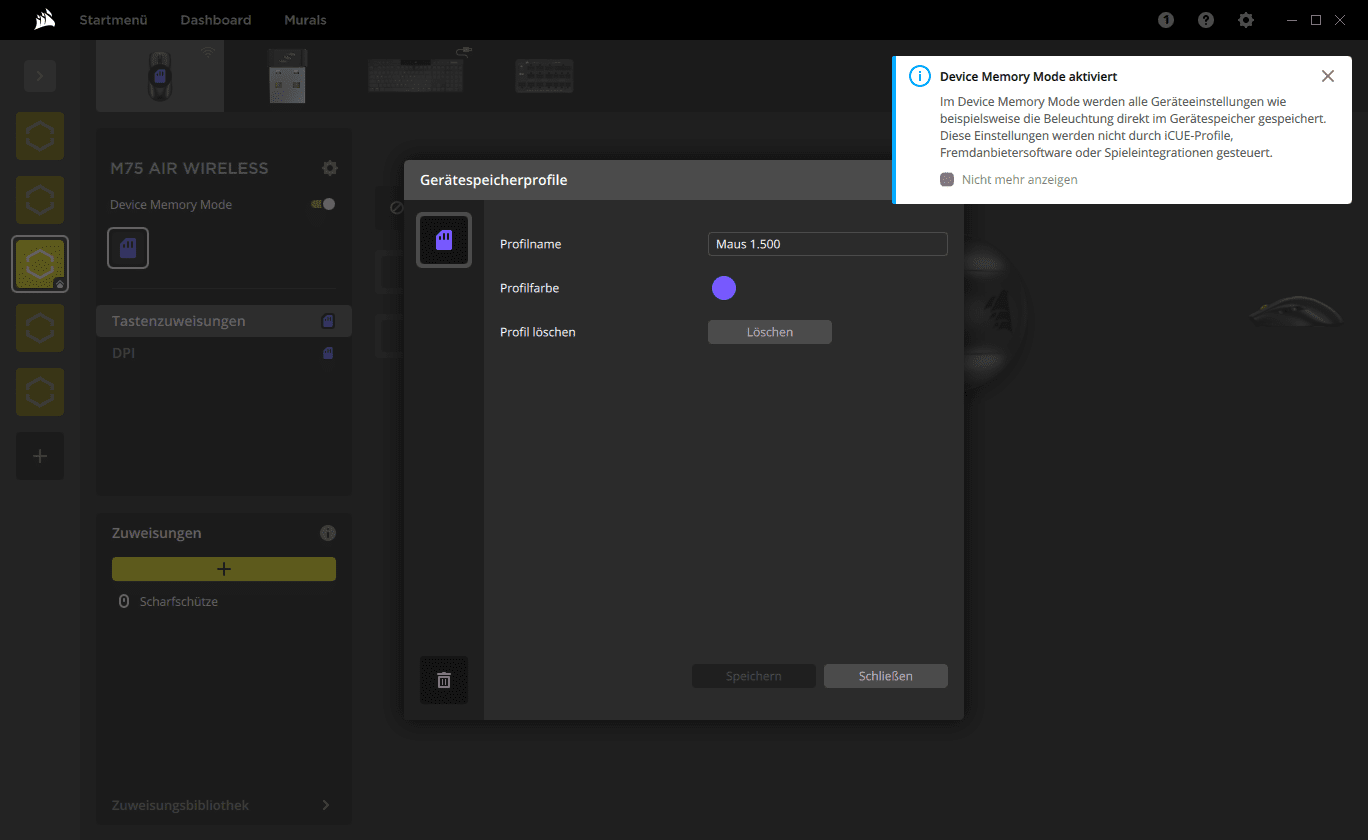
Task: Open Dashboard tab
Action: (216, 20)
